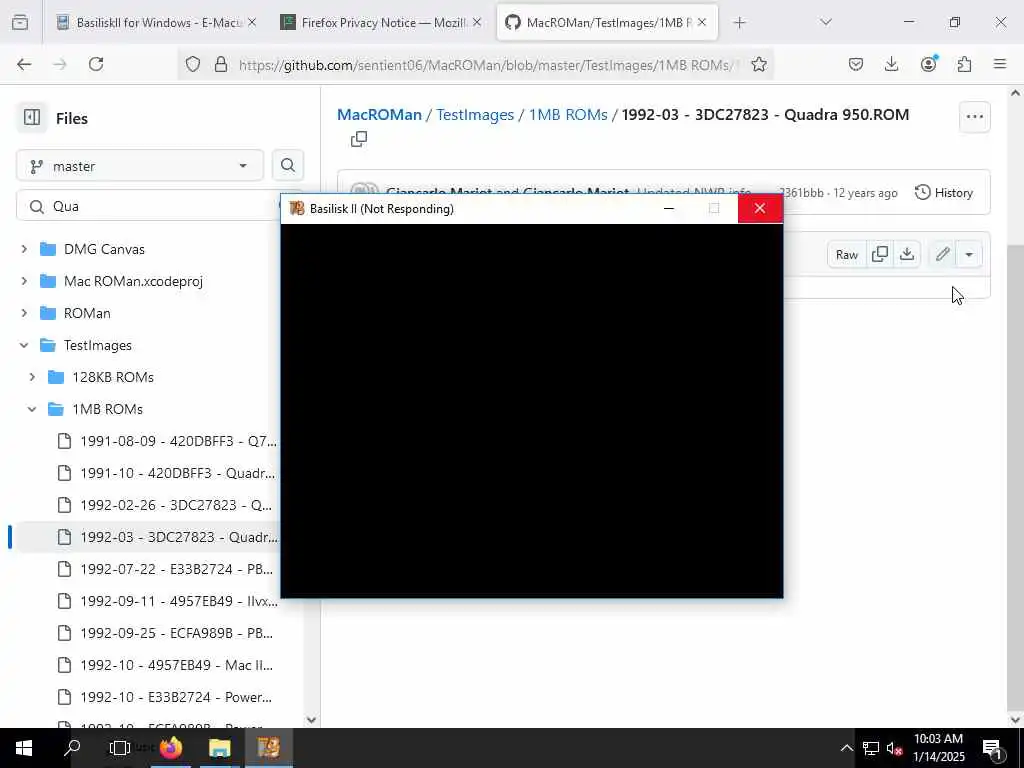Screen dimensions: 1024x768
Task: Open Firefox extensions menu
Action: tap(964, 64)
